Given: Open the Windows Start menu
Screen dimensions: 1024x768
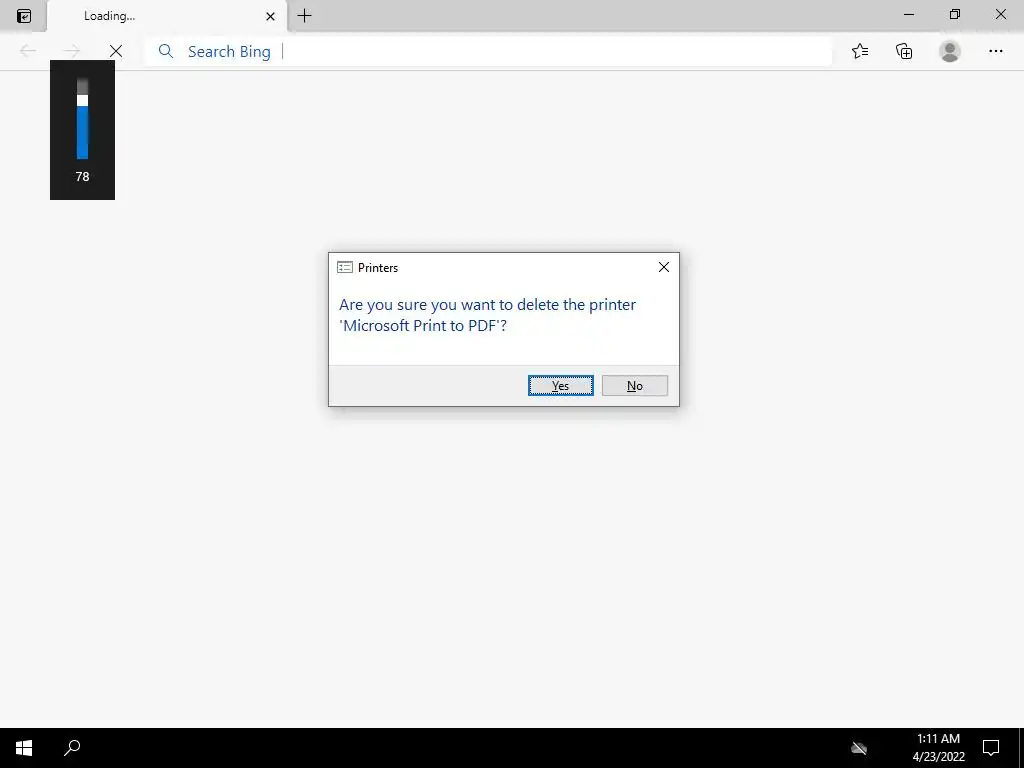Looking at the screenshot, I should [x=24, y=748].
